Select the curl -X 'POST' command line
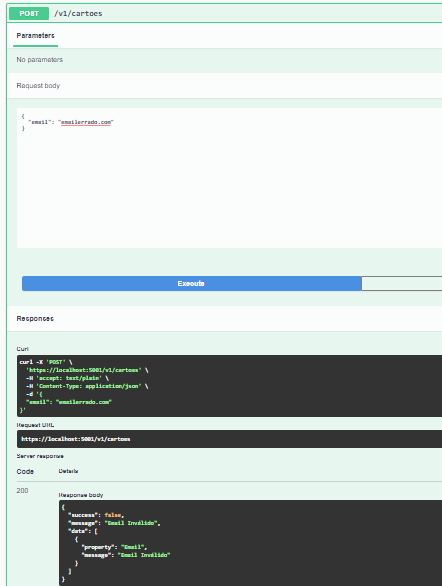Image resolution: width=442 pixels, height=586 pixels. (46, 362)
